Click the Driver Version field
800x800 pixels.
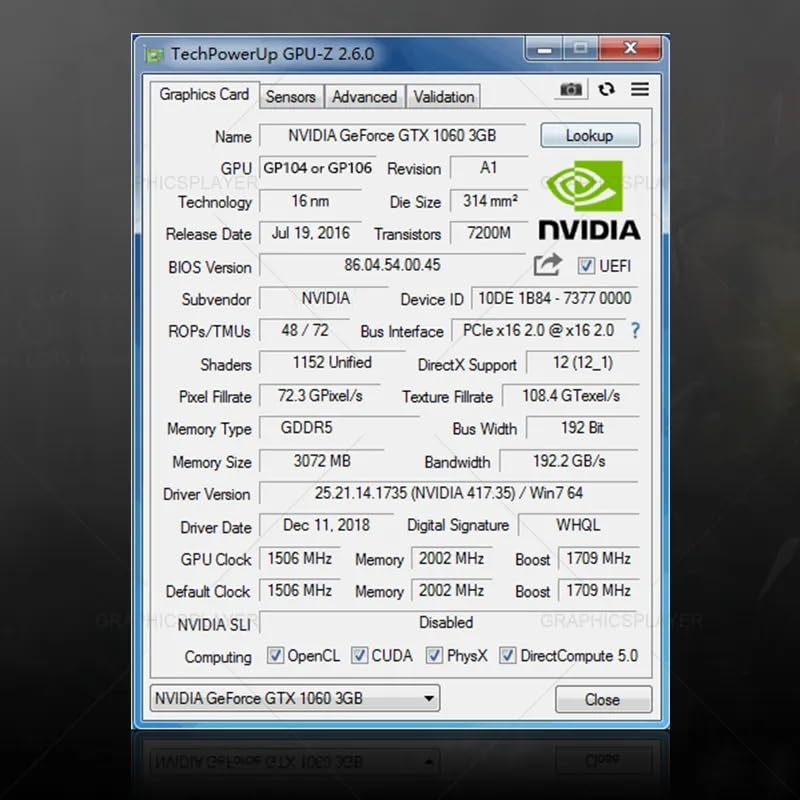(x=449, y=493)
